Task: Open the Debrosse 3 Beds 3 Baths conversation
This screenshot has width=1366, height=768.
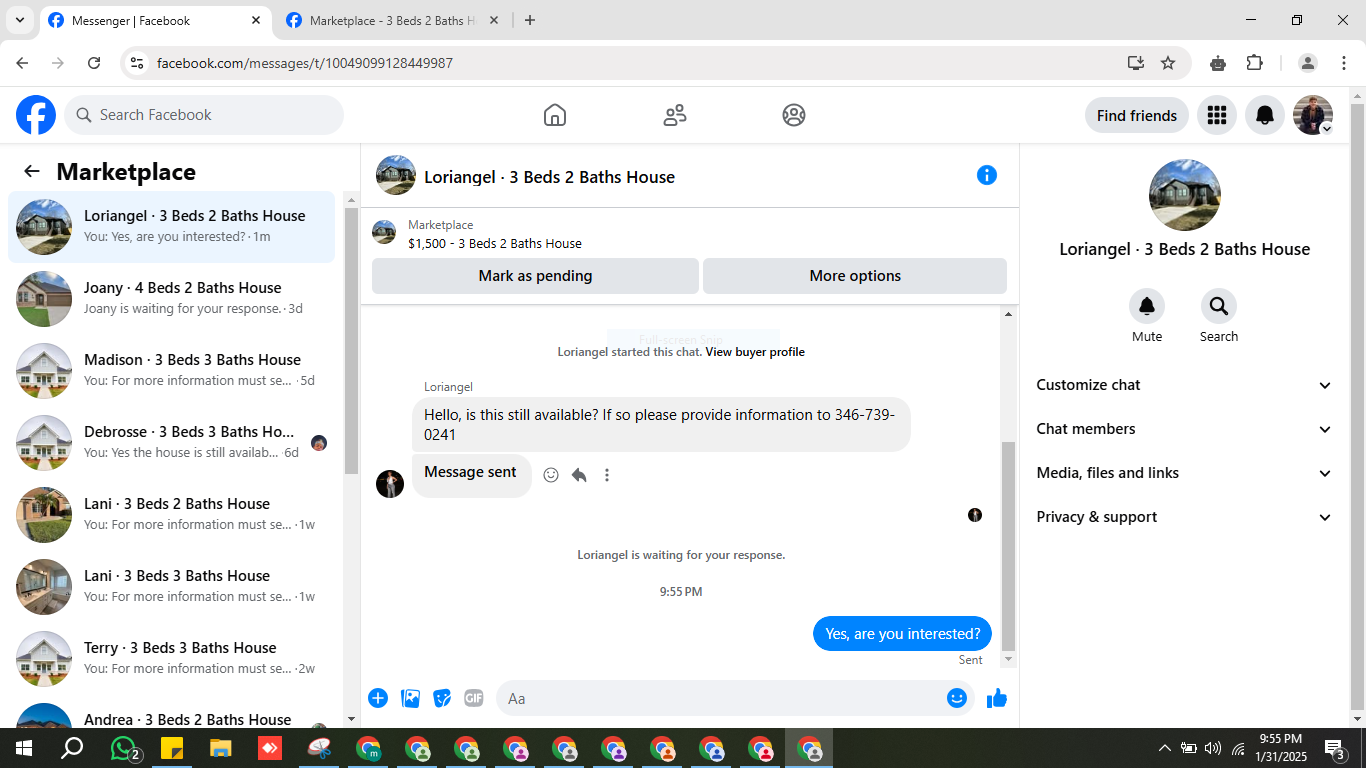Action: 171,443
